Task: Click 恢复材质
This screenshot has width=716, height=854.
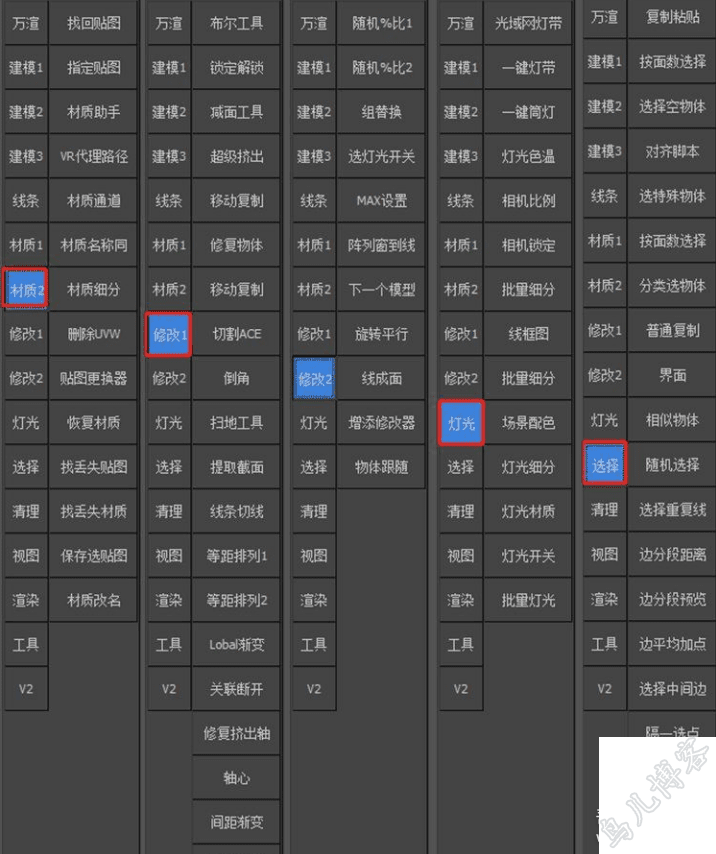Action: coord(93,423)
